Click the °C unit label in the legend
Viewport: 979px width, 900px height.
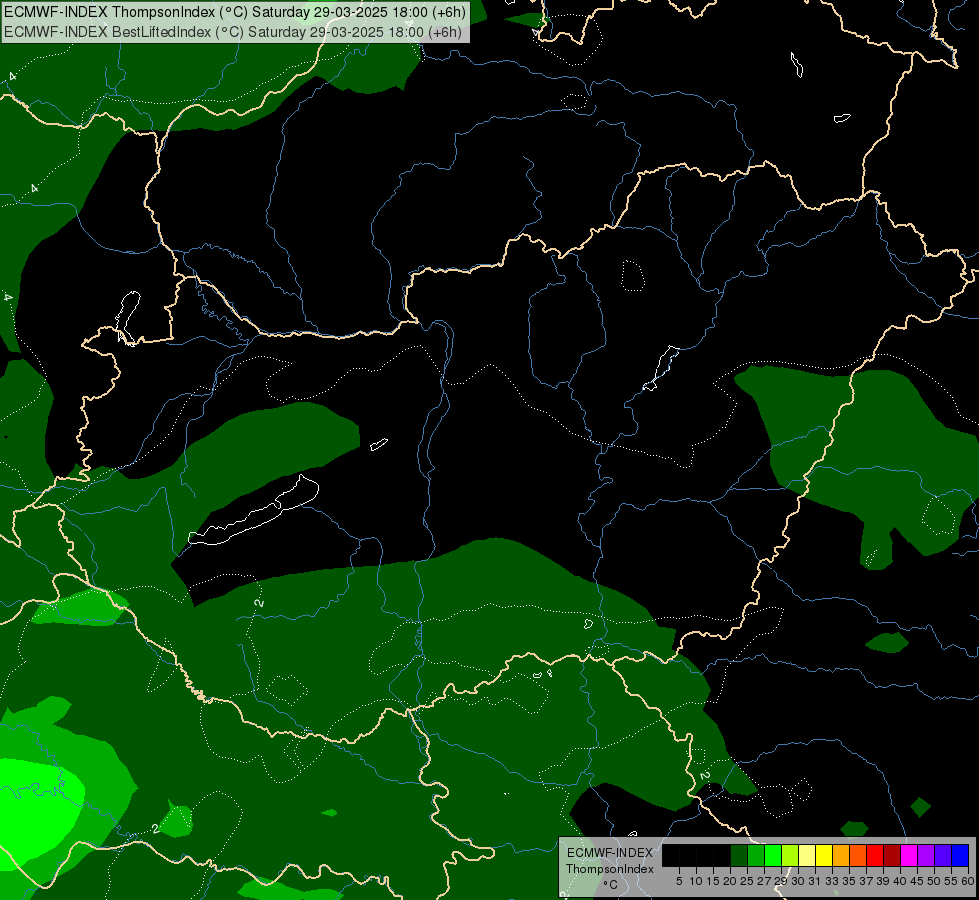pyautogui.click(x=610, y=885)
